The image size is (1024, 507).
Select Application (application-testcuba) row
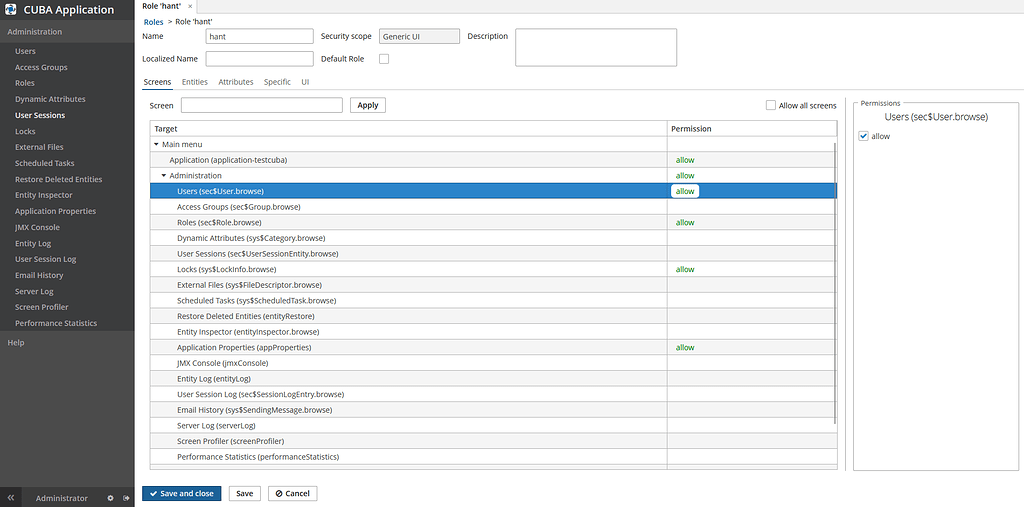click(x=493, y=160)
